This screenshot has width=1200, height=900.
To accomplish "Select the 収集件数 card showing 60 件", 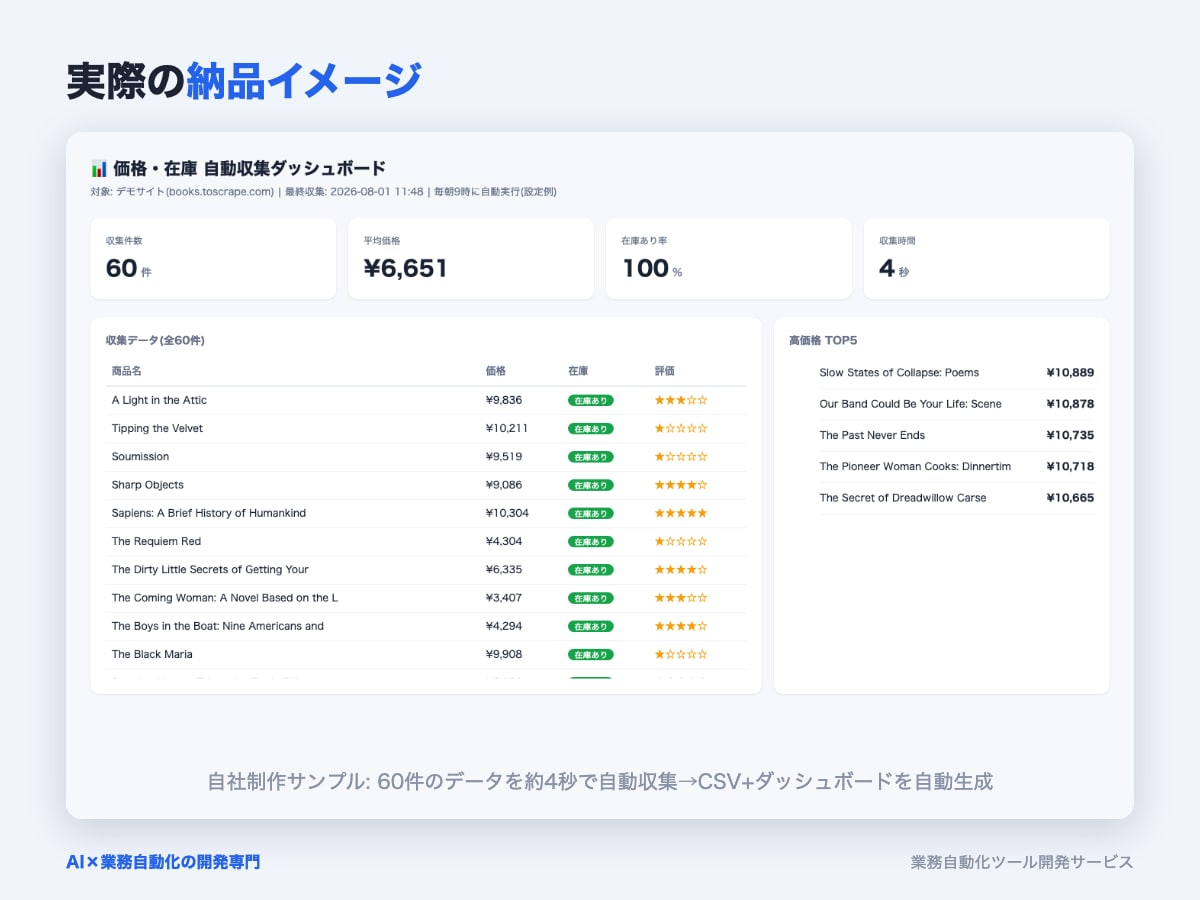I will 213,259.
